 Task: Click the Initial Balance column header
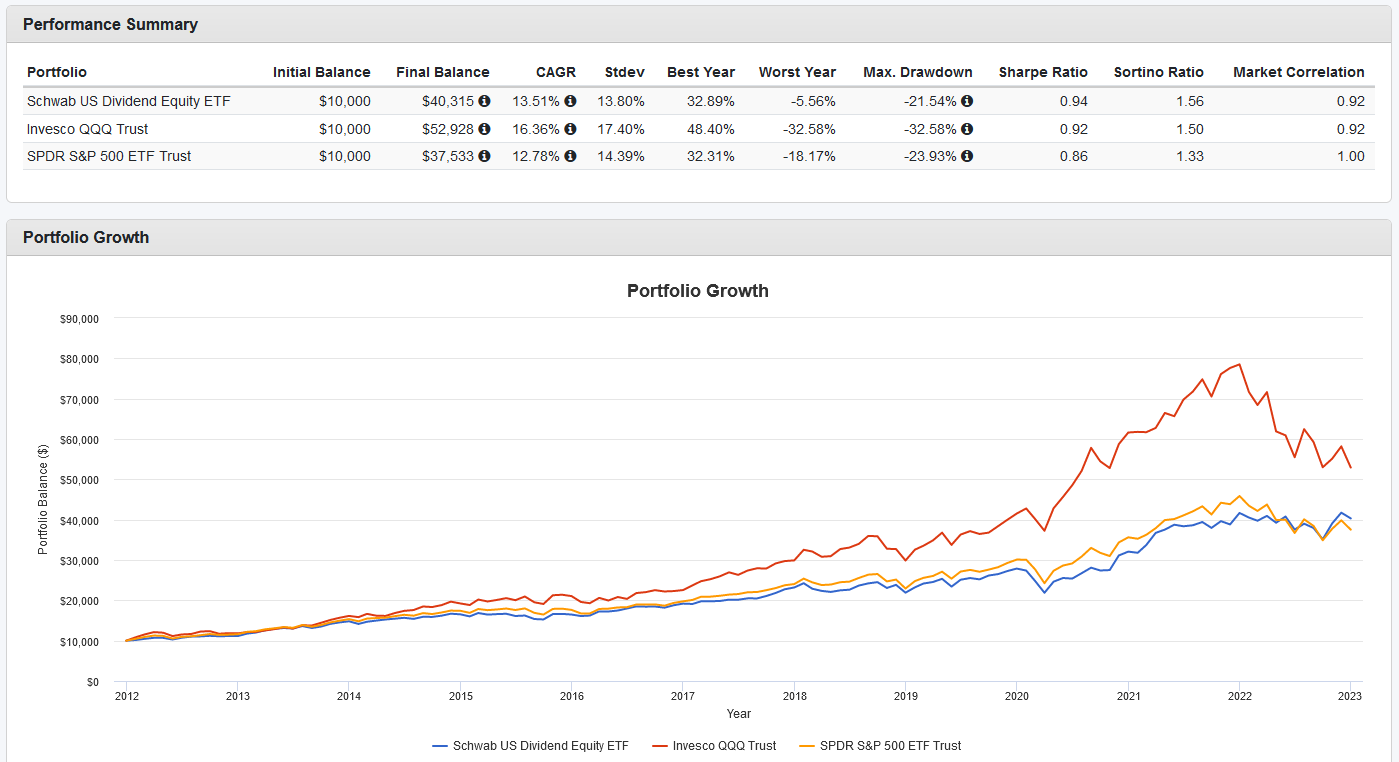tap(322, 72)
